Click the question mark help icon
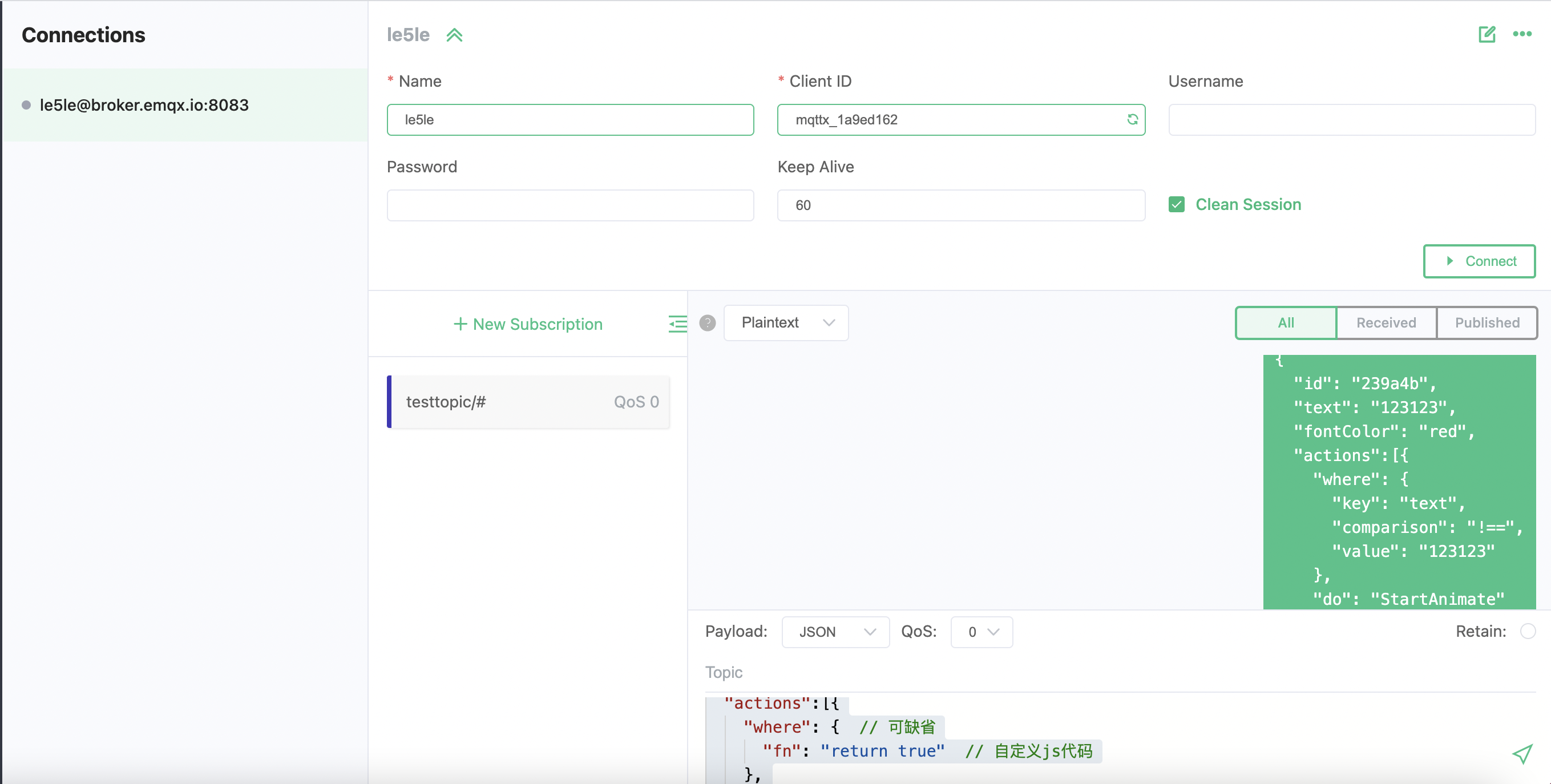1551x784 pixels. click(708, 323)
